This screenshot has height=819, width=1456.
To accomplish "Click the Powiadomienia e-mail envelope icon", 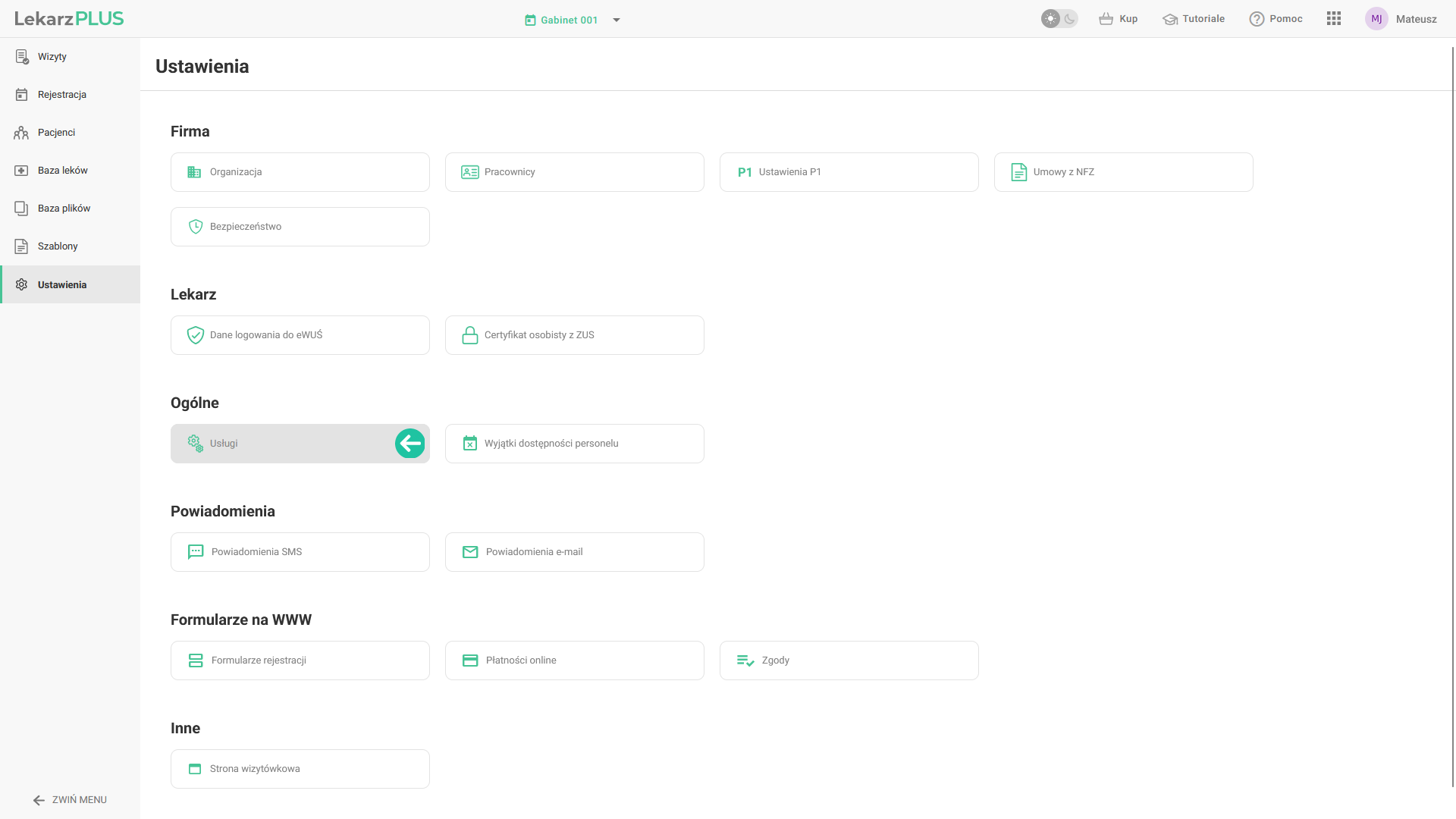I will (470, 552).
